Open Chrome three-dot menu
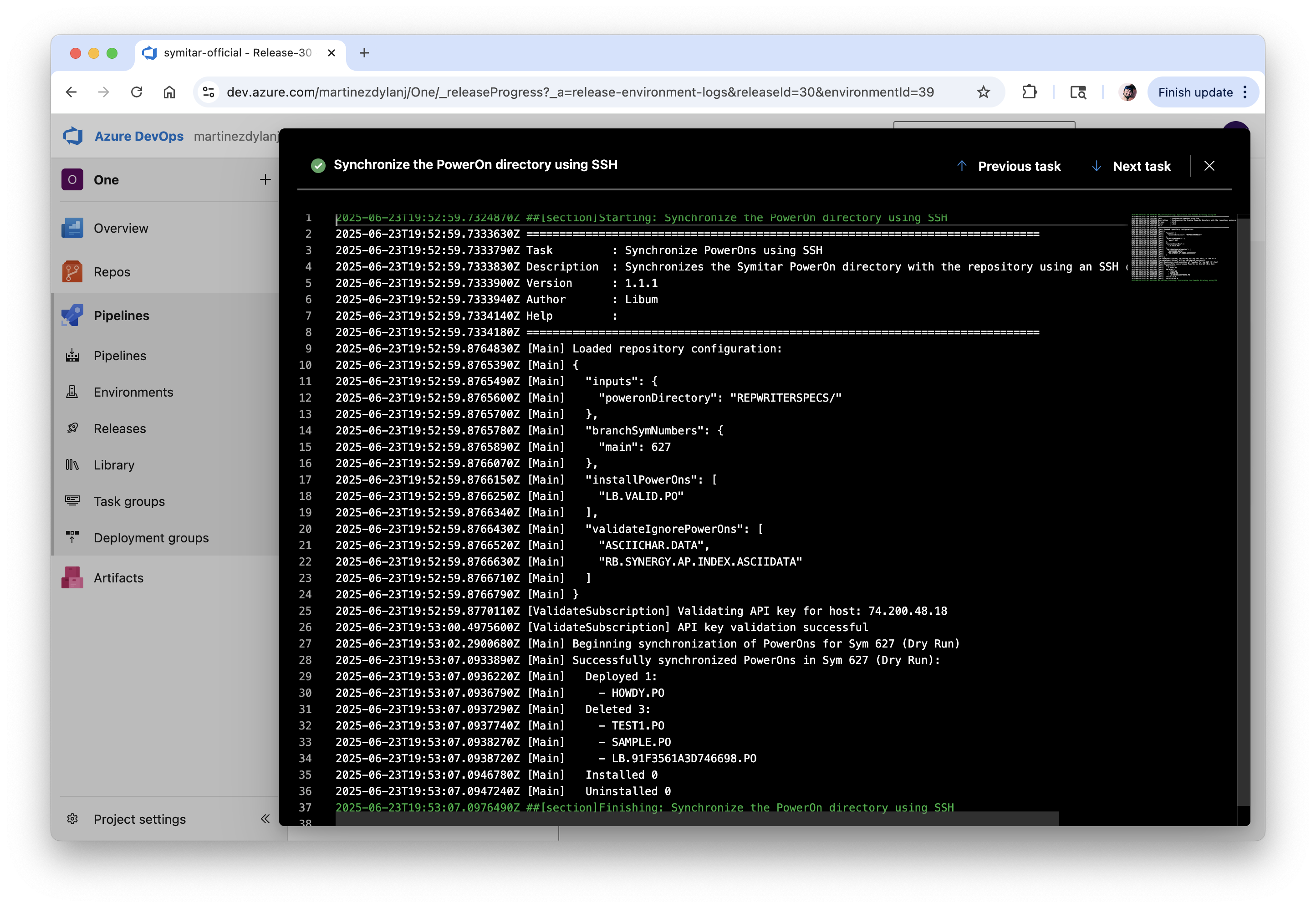 coord(1245,92)
